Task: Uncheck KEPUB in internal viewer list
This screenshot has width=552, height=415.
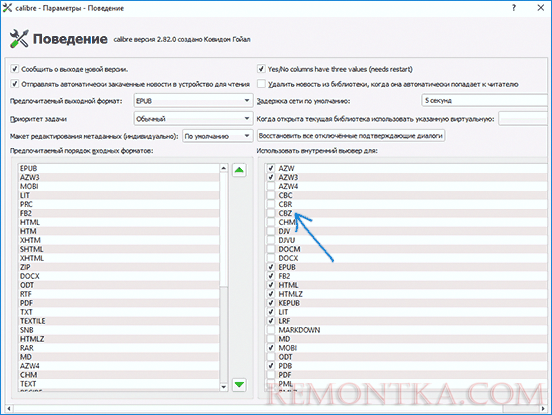Action: [271, 303]
